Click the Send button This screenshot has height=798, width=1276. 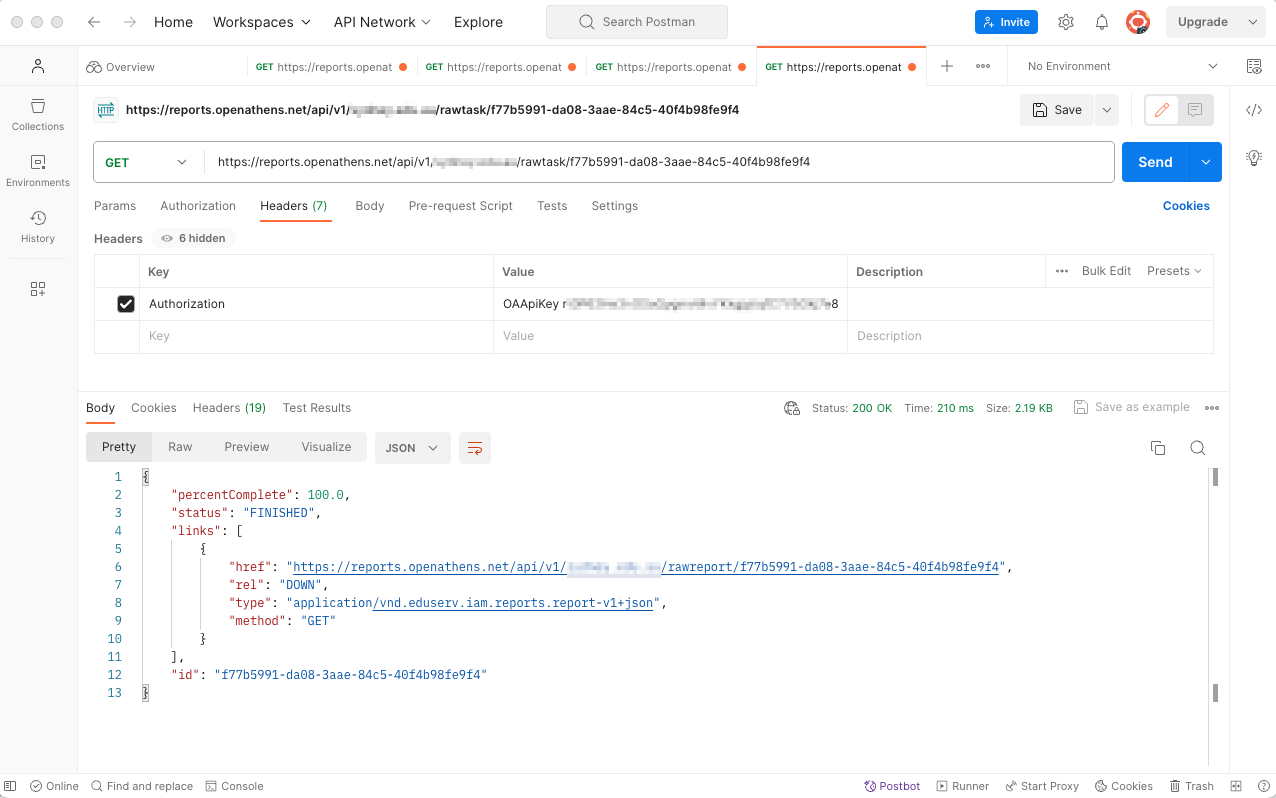(x=1155, y=161)
